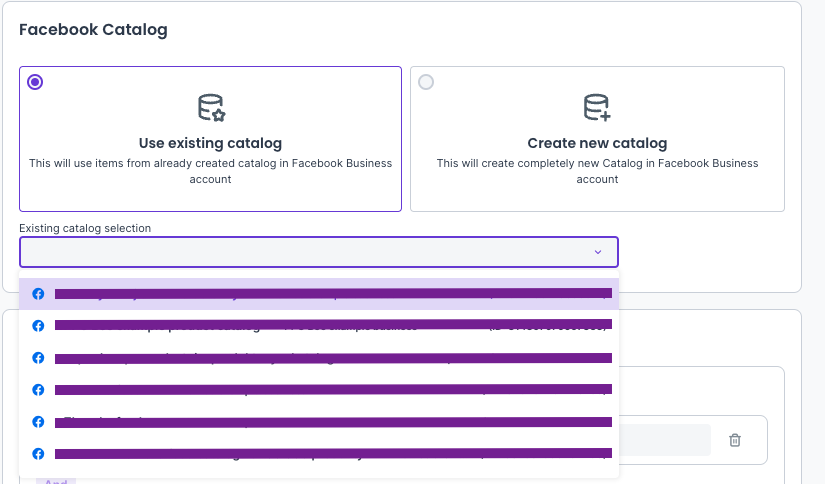
Task: Click the partially hidden And condition tag
Action: (x=56, y=480)
